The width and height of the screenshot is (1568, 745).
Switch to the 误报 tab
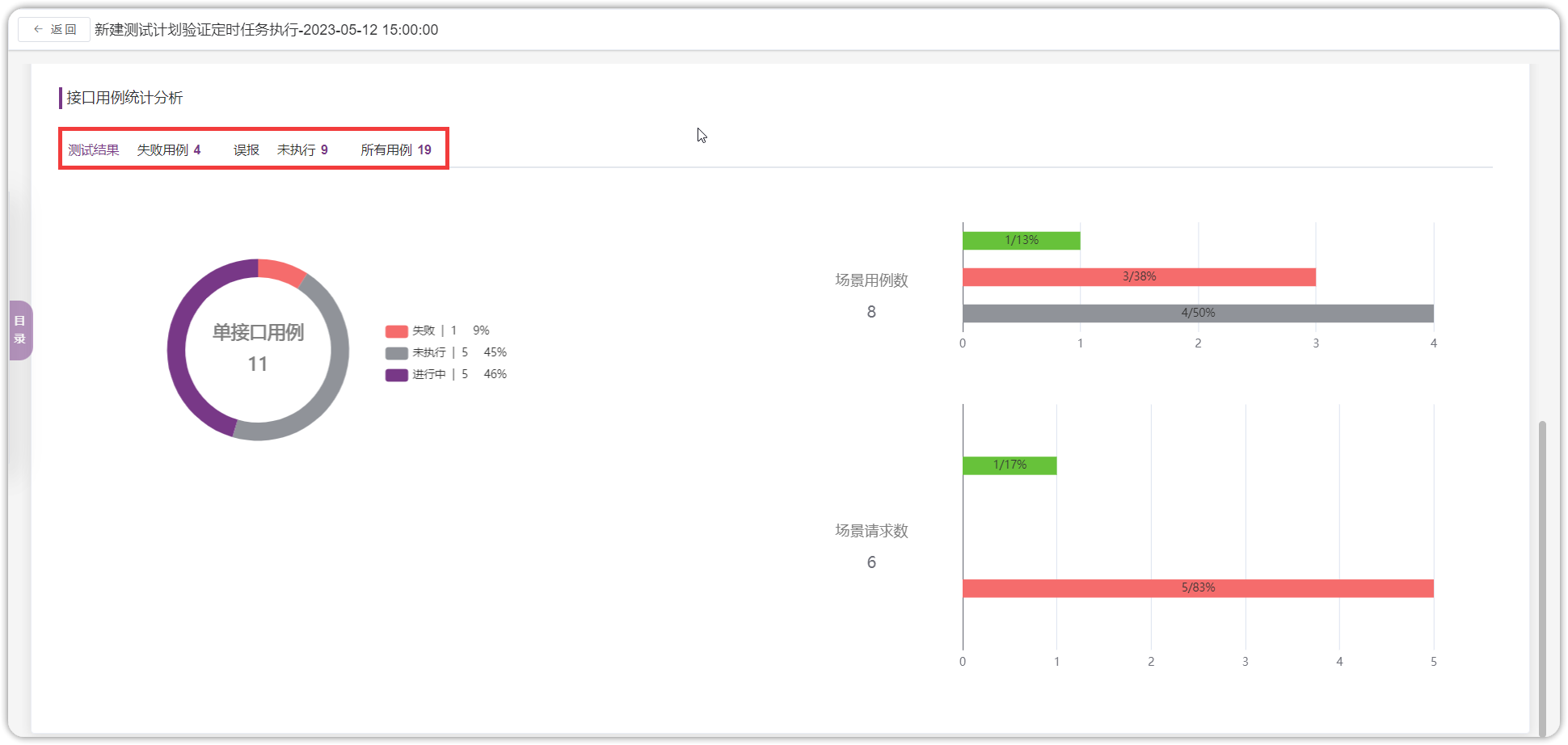coord(247,149)
